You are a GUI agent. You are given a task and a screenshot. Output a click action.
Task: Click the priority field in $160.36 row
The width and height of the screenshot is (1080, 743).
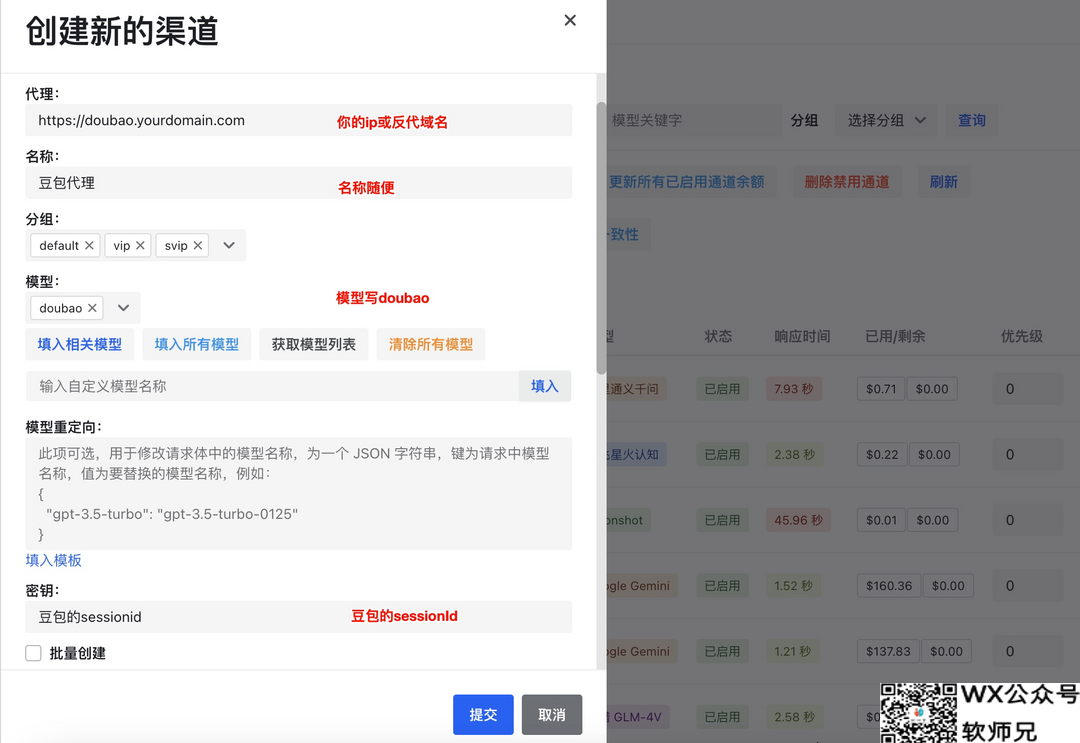(x=1028, y=586)
